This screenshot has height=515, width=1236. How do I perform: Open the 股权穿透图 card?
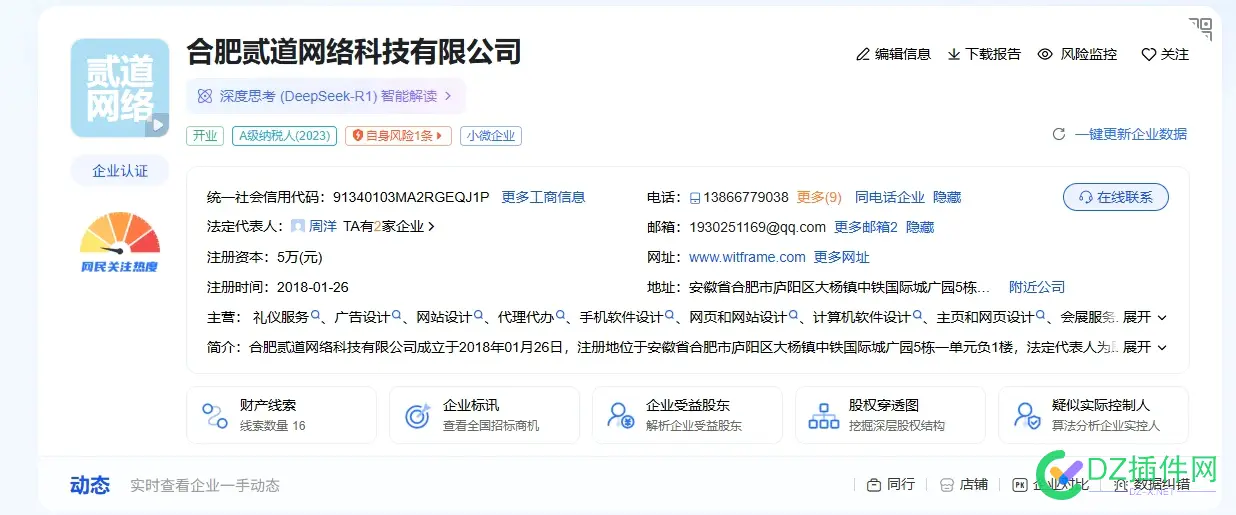pos(891,415)
